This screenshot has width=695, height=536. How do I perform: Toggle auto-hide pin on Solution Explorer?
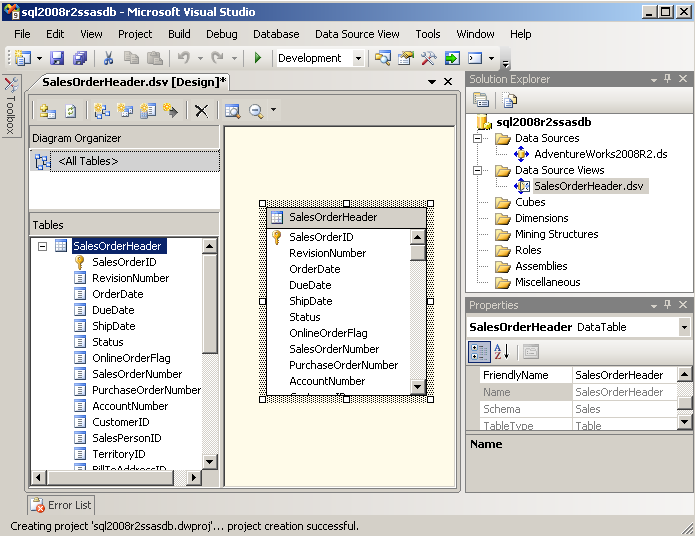[668, 79]
